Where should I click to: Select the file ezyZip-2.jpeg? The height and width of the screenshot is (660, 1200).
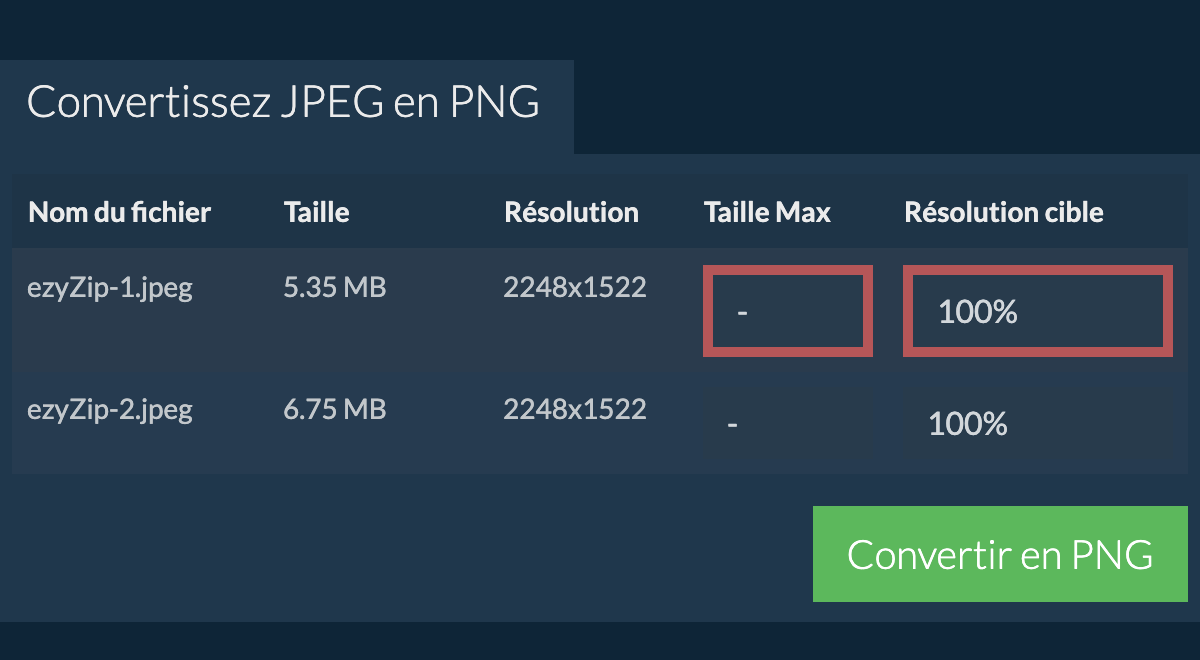(x=110, y=409)
